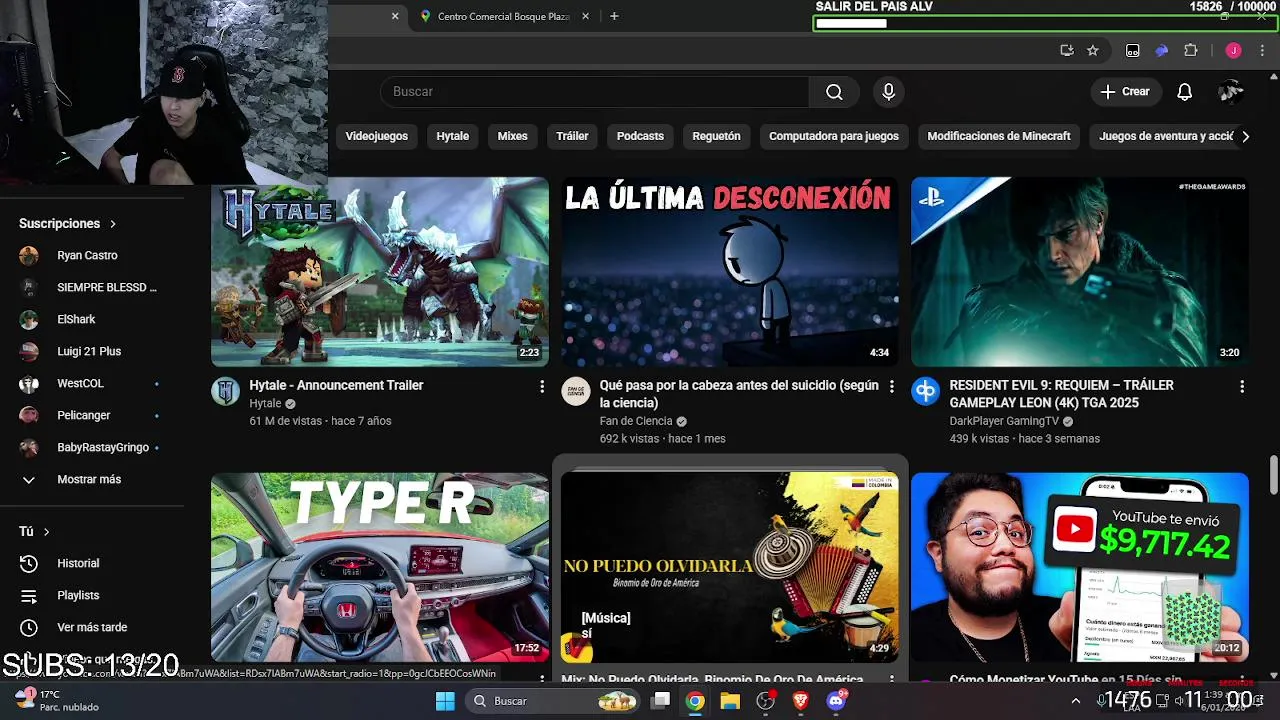The image size is (1280, 720).
Task: Open more options for Resident Evil 9 video
Action: point(1242,386)
